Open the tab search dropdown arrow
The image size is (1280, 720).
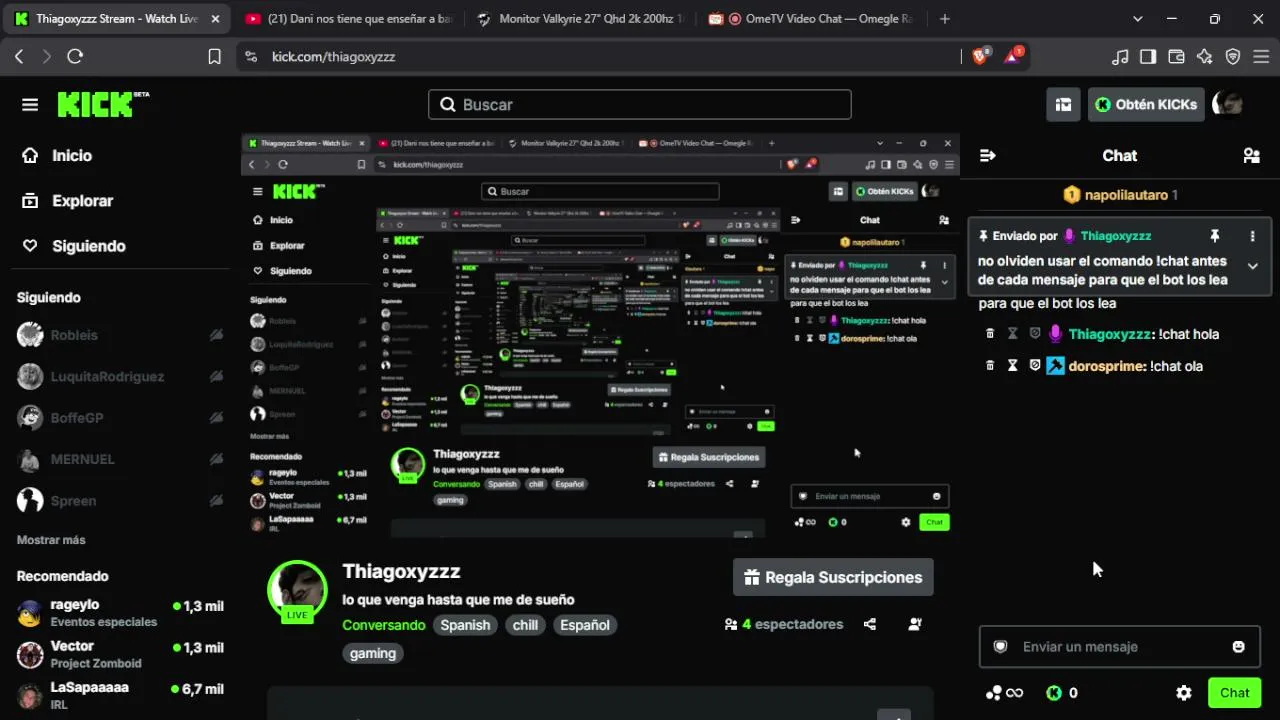pyautogui.click(x=1137, y=19)
